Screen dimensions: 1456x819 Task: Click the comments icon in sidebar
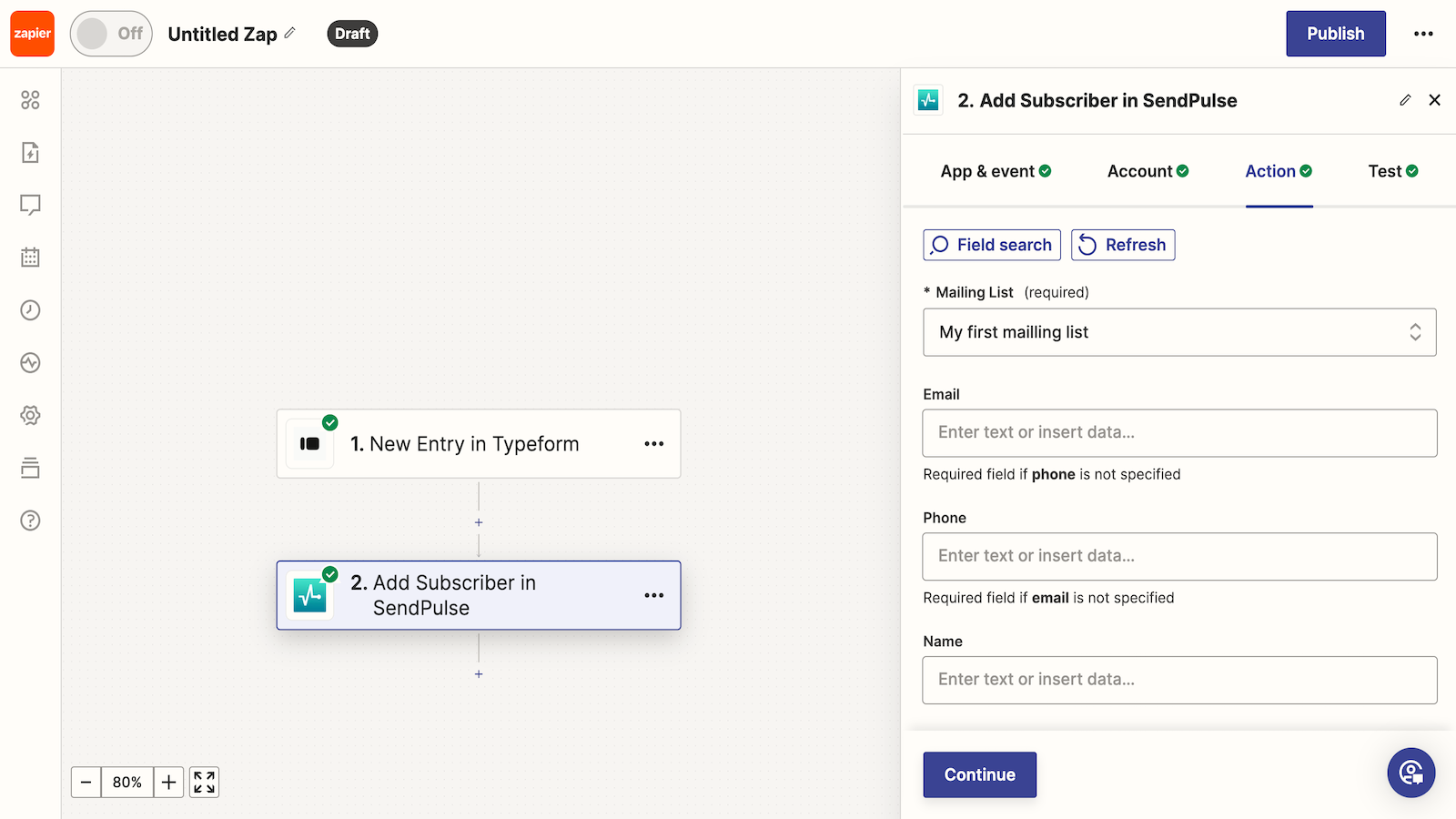30,205
